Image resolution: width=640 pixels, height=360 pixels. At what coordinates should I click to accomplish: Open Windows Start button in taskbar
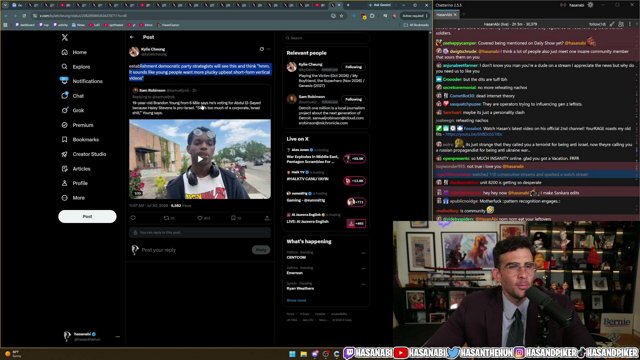click(292, 354)
